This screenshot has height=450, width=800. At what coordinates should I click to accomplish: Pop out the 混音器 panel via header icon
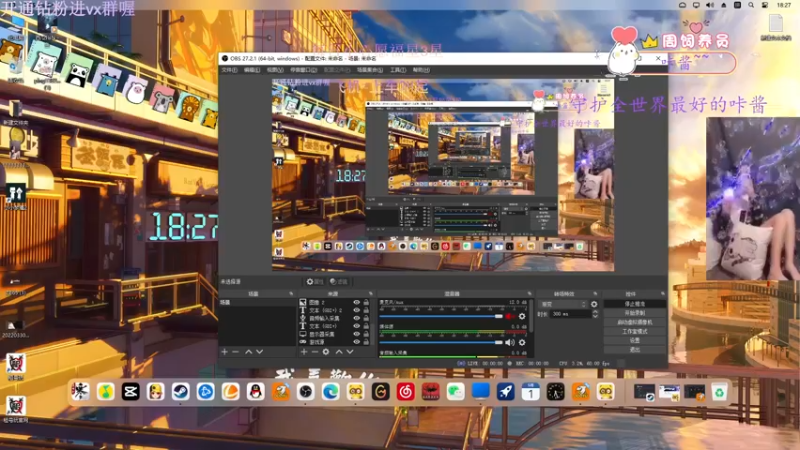click(529, 294)
